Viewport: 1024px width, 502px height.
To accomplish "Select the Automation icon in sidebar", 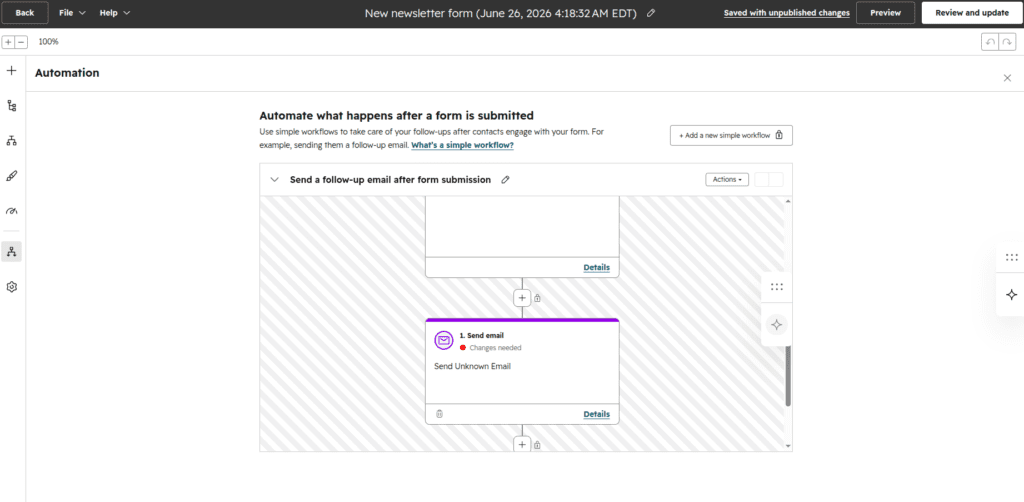I will [x=11, y=251].
